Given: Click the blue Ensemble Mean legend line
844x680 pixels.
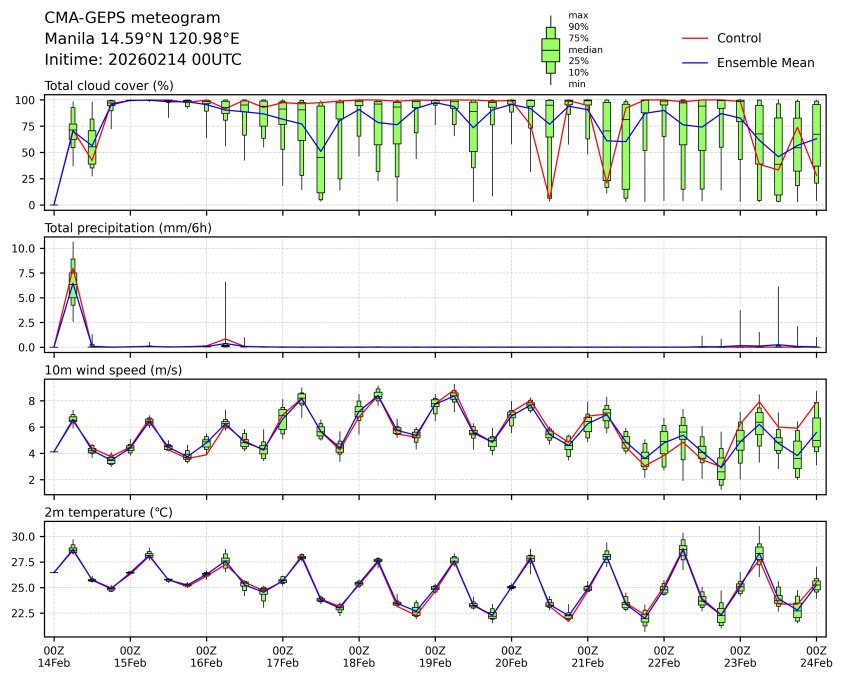Looking at the screenshot, I should click(x=695, y=63).
